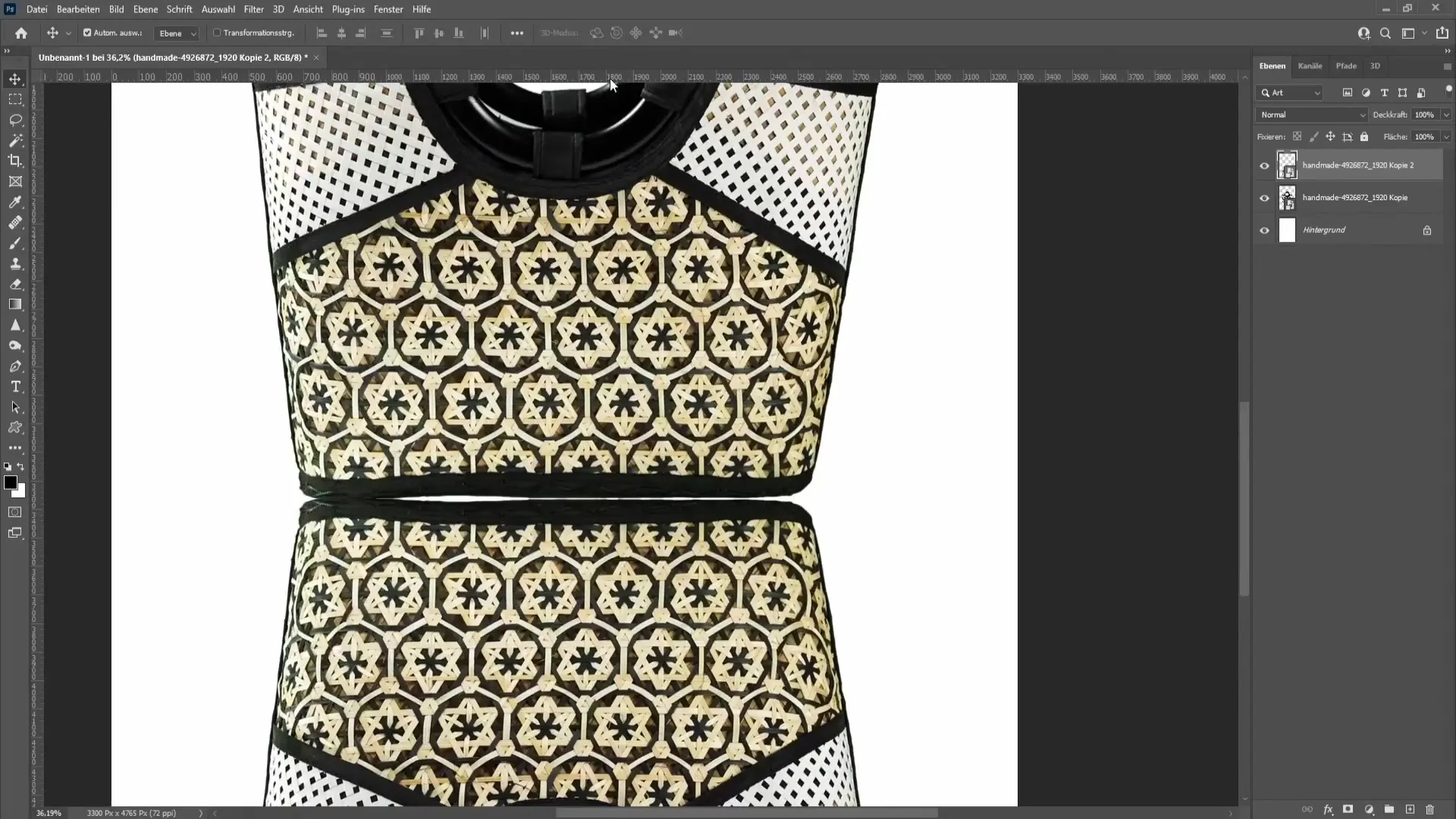Click the Gradient tool icon
Image resolution: width=1456 pixels, height=819 pixels.
pos(15,306)
